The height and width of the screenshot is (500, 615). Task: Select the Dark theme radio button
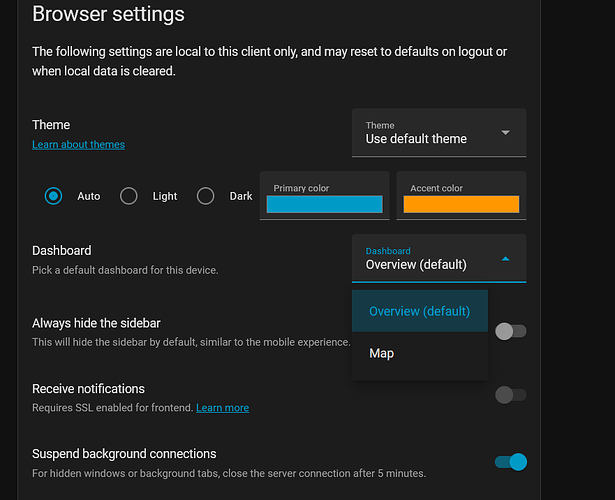(206, 196)
